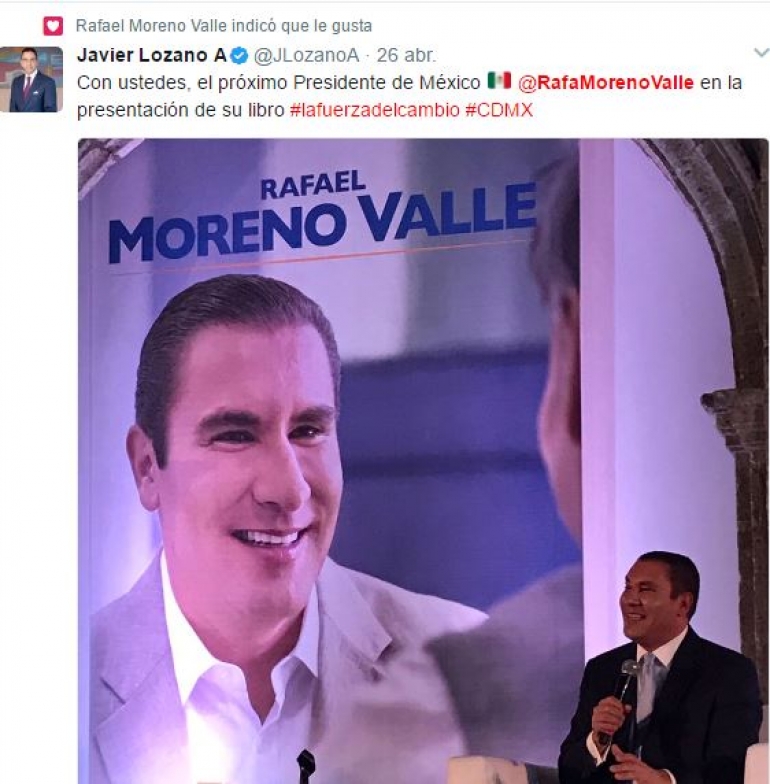Image resolution: width=770 pixels, height=784 pixels.
Task: Click the tweet text body
Action: 409,96
